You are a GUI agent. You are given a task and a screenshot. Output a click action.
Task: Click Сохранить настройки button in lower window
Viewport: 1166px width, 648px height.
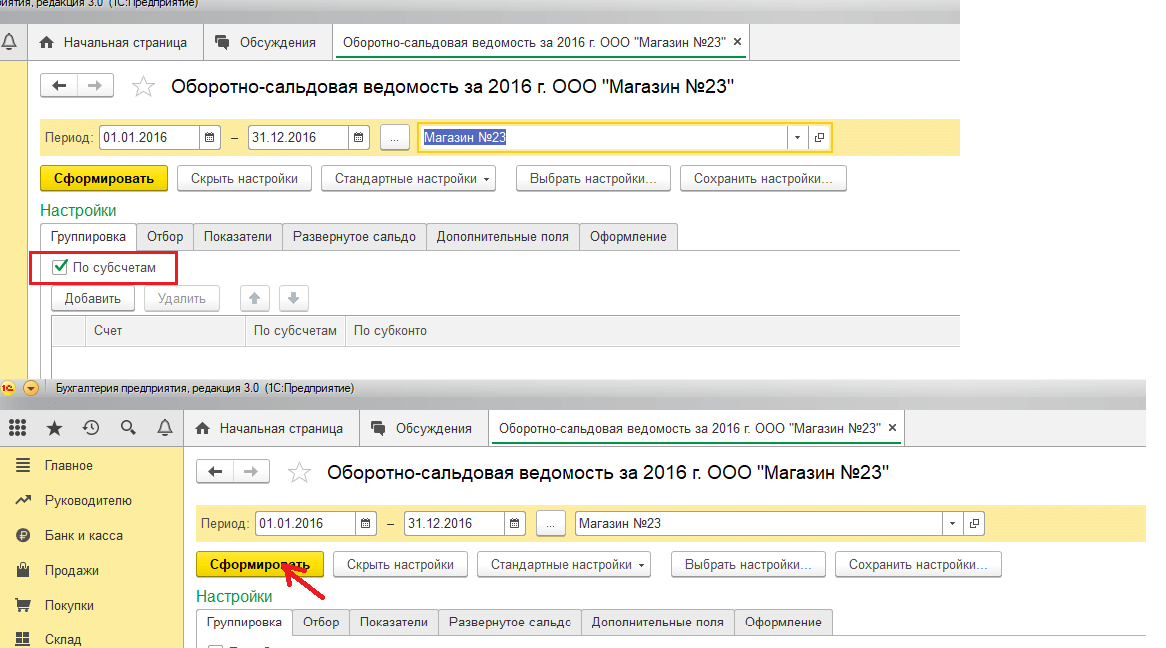pos(917,565)
